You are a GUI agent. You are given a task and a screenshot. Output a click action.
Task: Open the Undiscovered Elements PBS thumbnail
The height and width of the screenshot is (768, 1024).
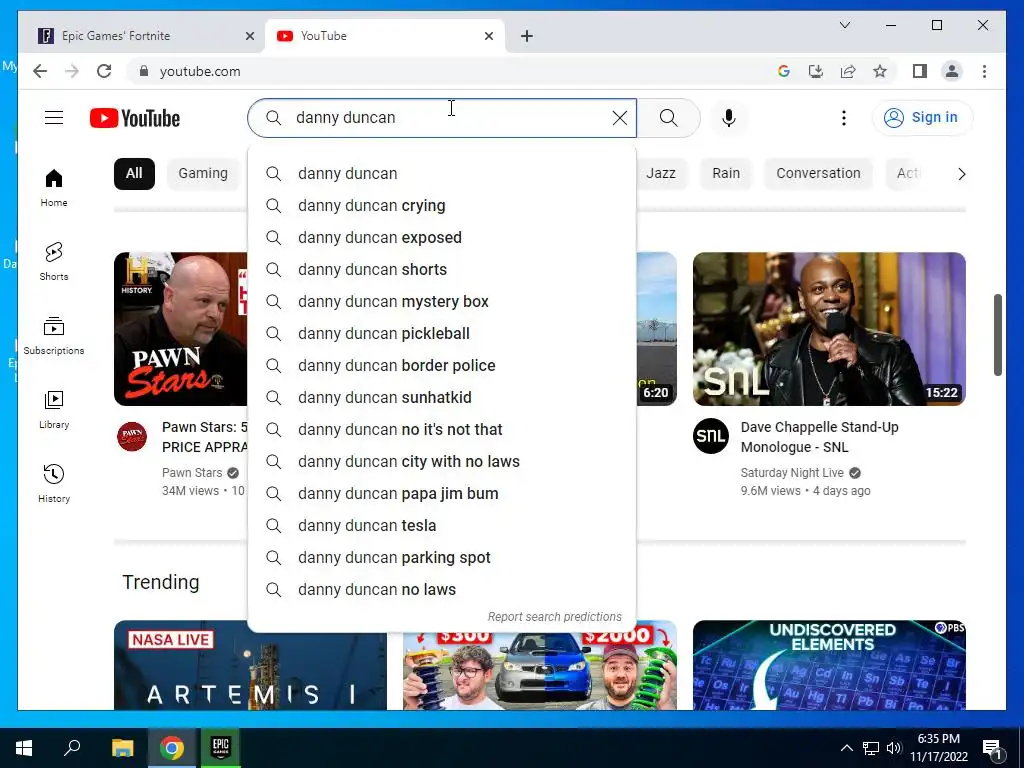click(x=829, y=665)
